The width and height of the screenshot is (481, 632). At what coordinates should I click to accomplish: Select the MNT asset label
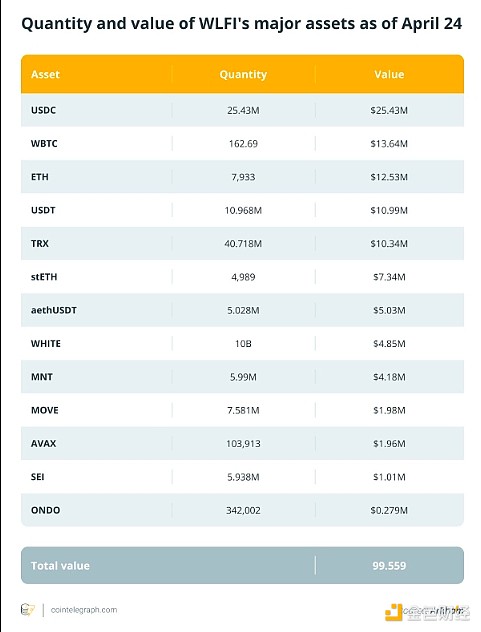click(42, 377)
